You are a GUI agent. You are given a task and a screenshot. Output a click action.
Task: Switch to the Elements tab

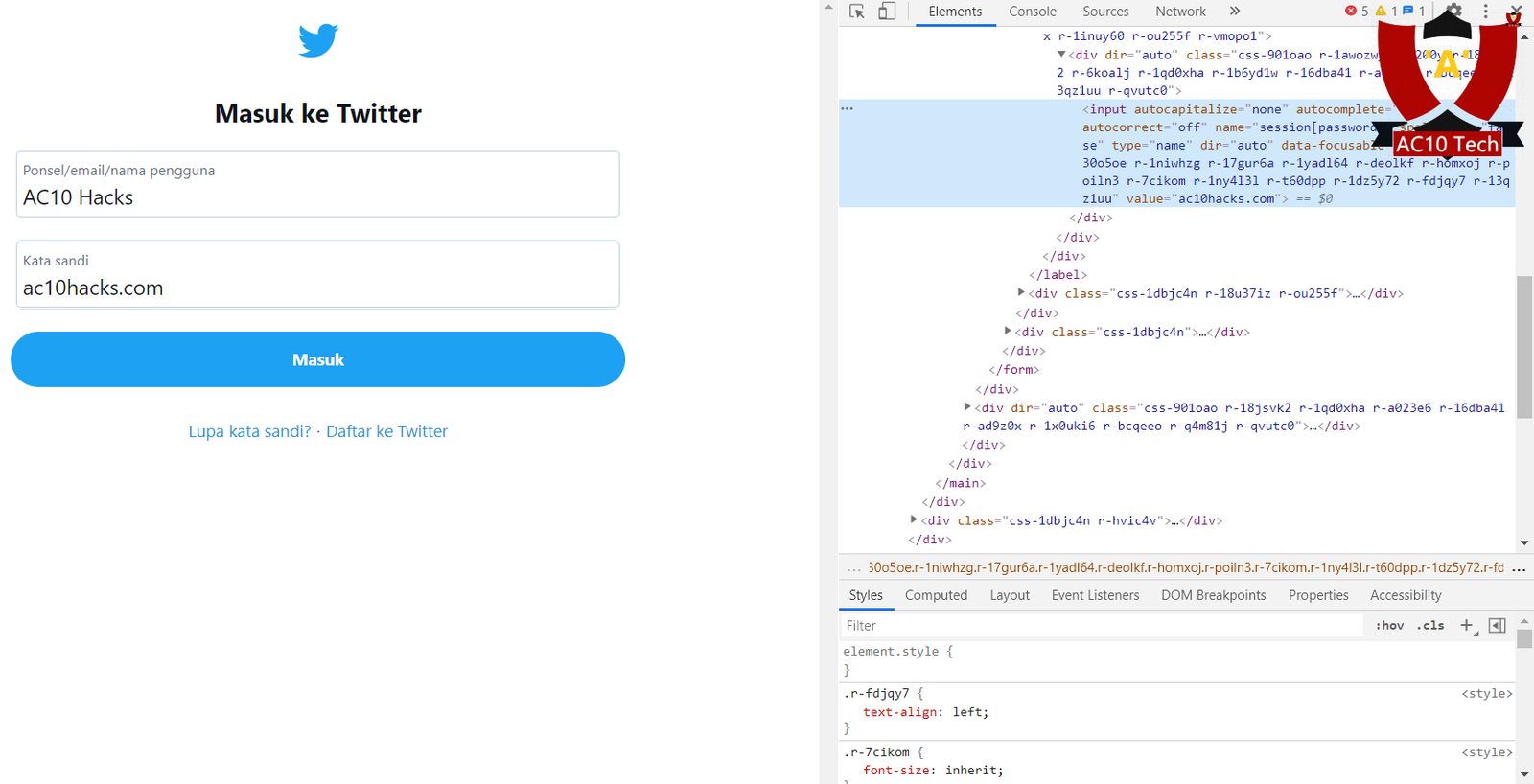[x=955, y=12]
